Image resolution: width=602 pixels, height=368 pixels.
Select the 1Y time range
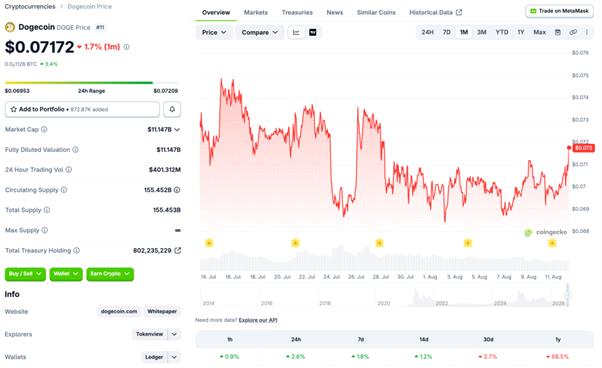click(x=521, y=33)
